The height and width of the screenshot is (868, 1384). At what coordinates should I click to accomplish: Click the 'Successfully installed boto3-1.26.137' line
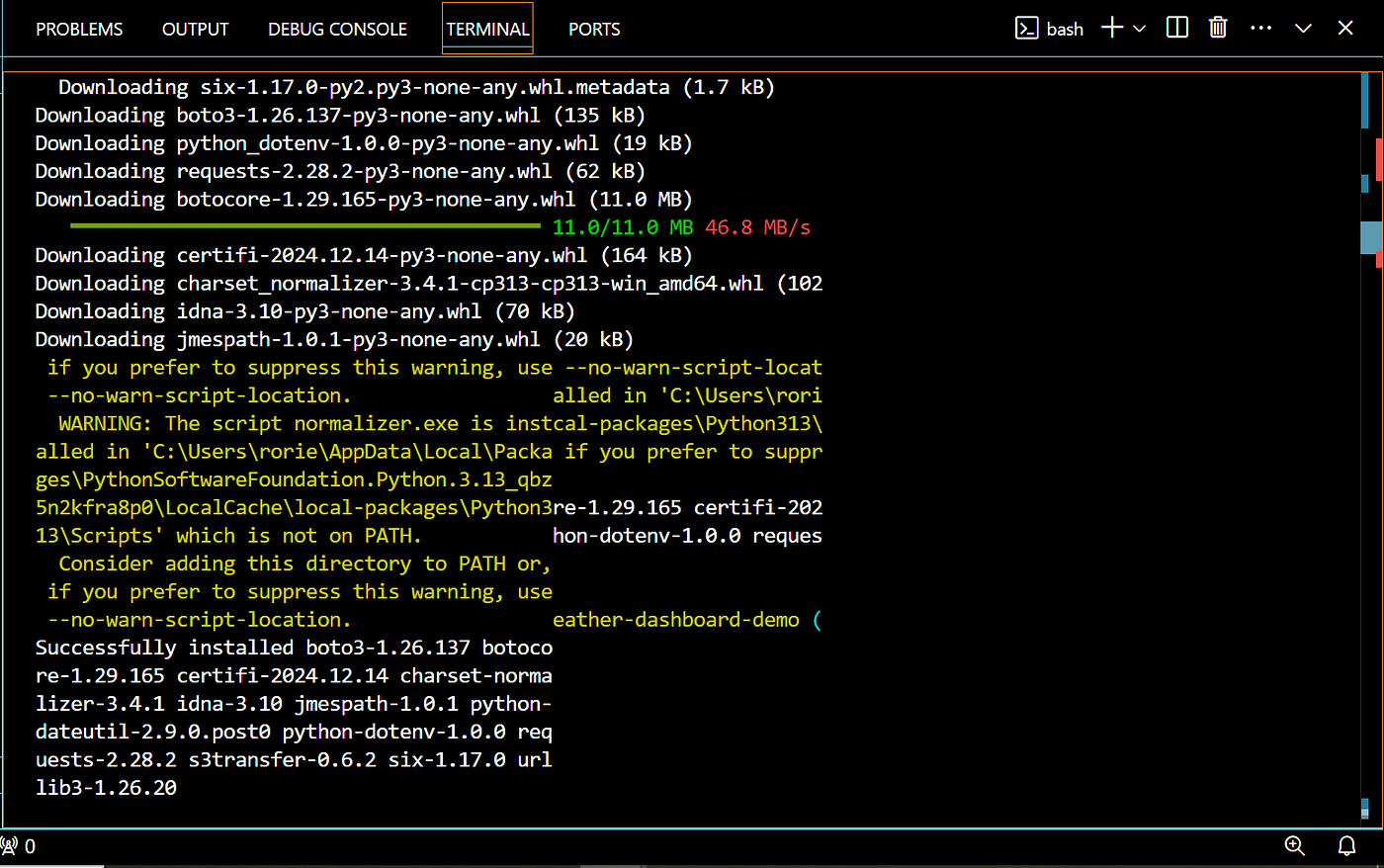[294, 648]
